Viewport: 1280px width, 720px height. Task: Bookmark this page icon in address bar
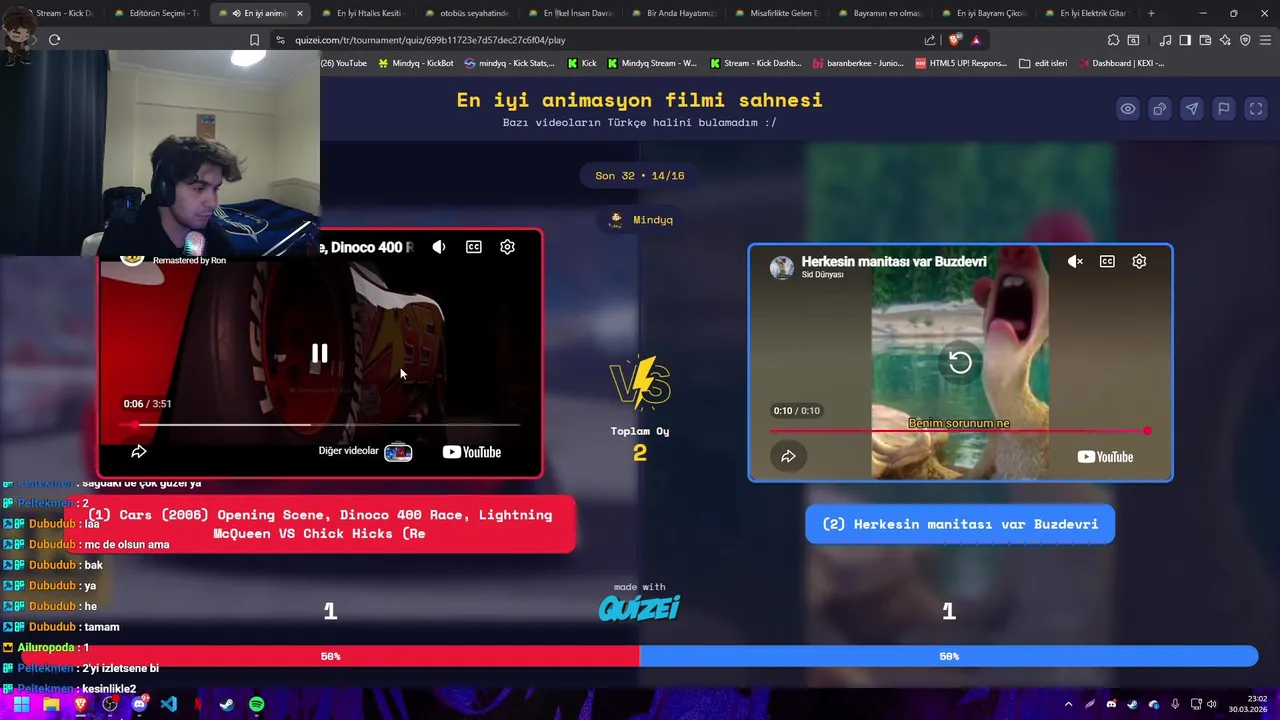254,40
